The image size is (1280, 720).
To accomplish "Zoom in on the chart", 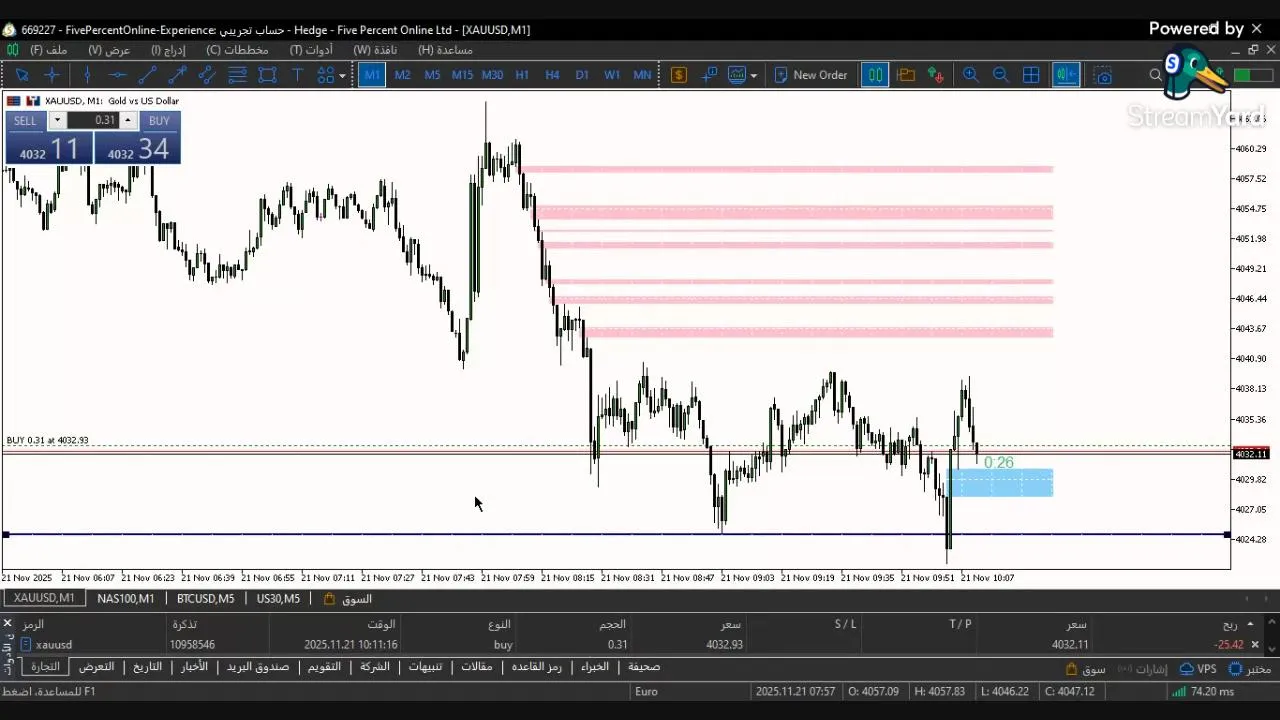I will (x=970, y=75).
